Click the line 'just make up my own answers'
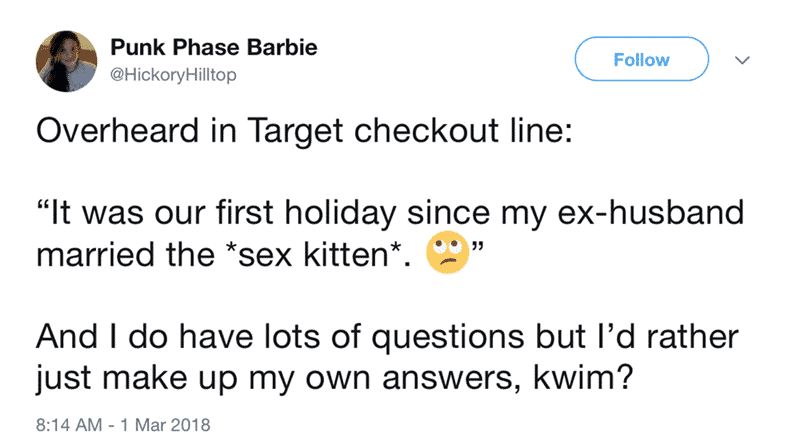 point(334,379)
